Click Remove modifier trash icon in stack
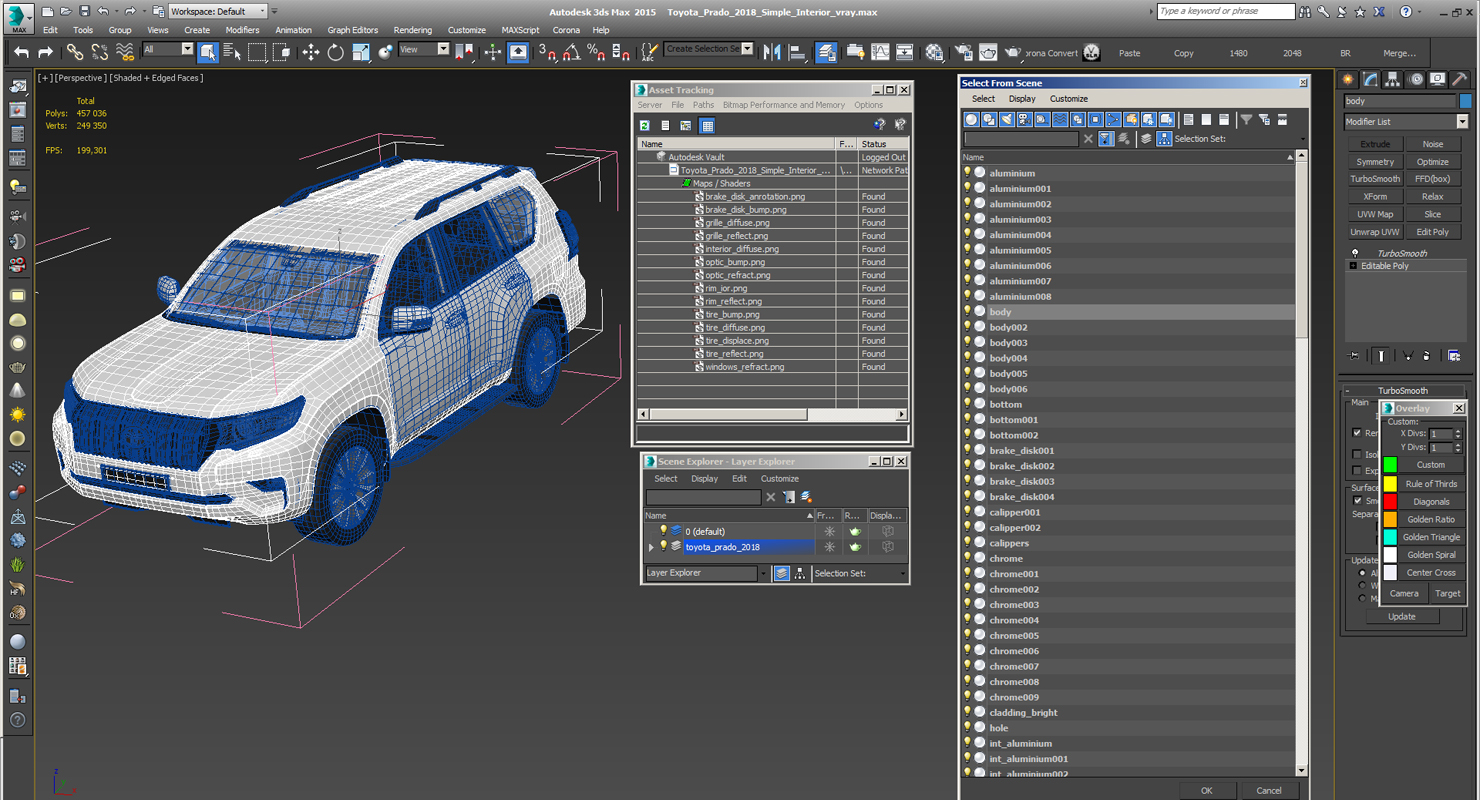Screen dimensions: 1480x800 coord(1427,355)
